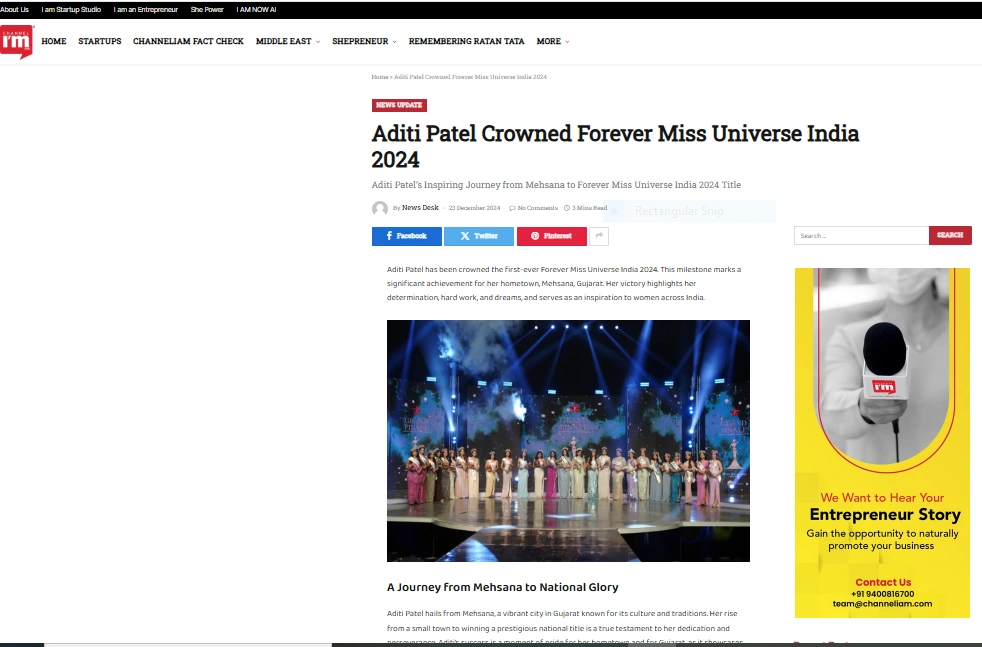Click the News Desk author avatar
Image resolution: width=982 pixels, height=647 pixels.
pyautogui.click(x=380, y=208)
